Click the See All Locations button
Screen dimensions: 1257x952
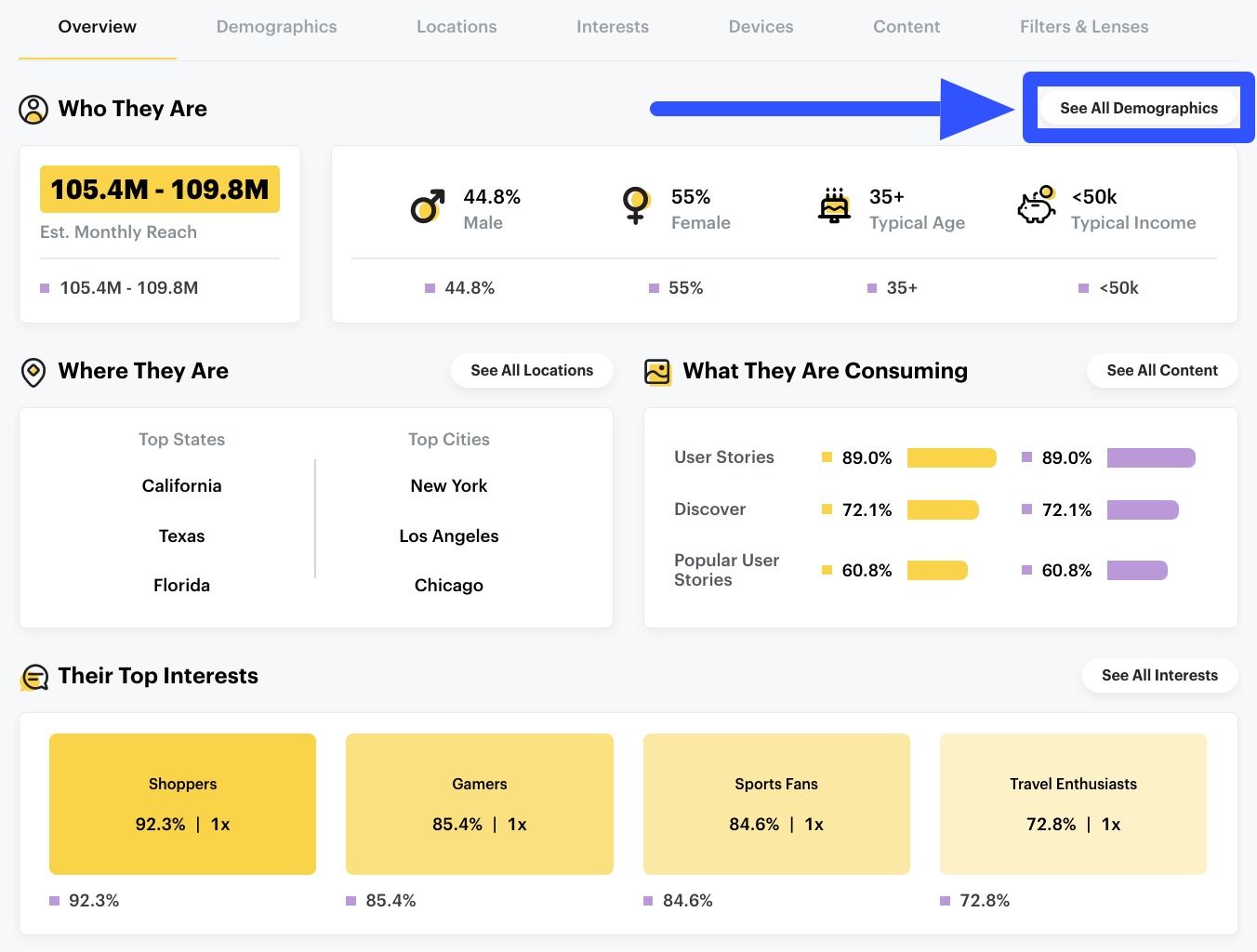point(532,370)
